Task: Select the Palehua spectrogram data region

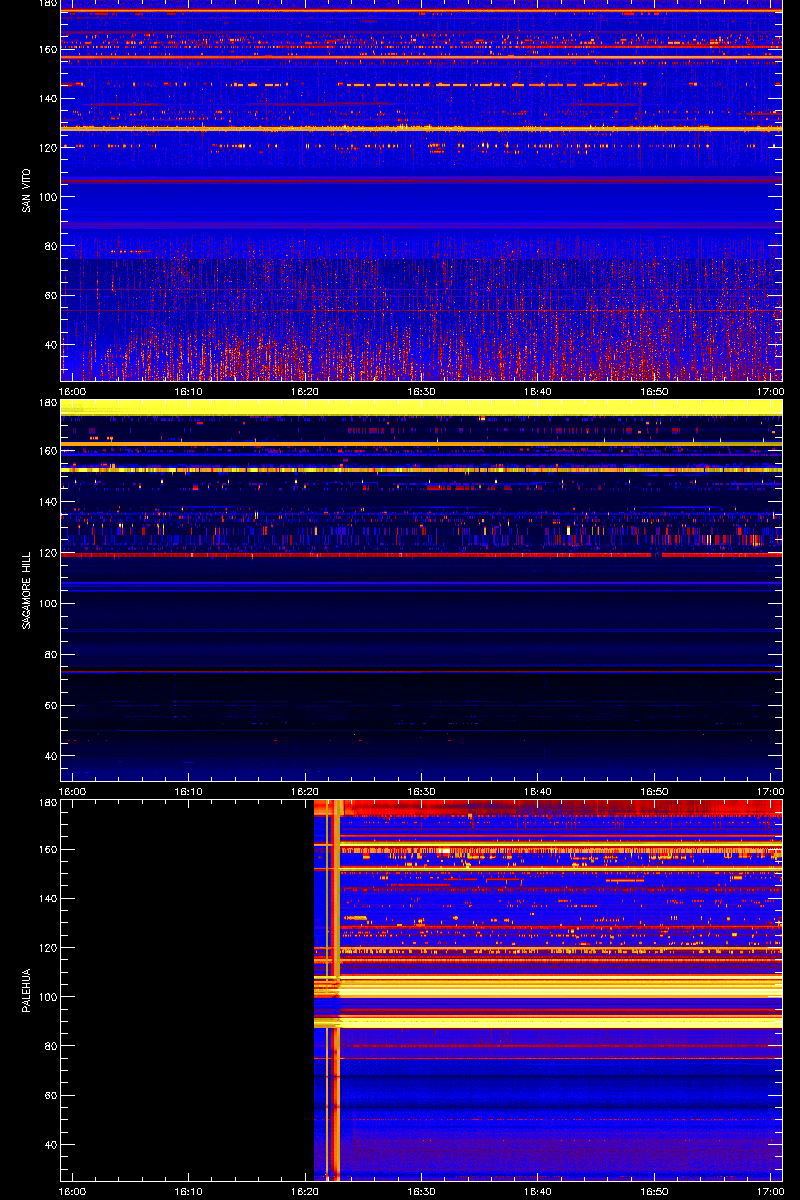Action: [548, 990]
